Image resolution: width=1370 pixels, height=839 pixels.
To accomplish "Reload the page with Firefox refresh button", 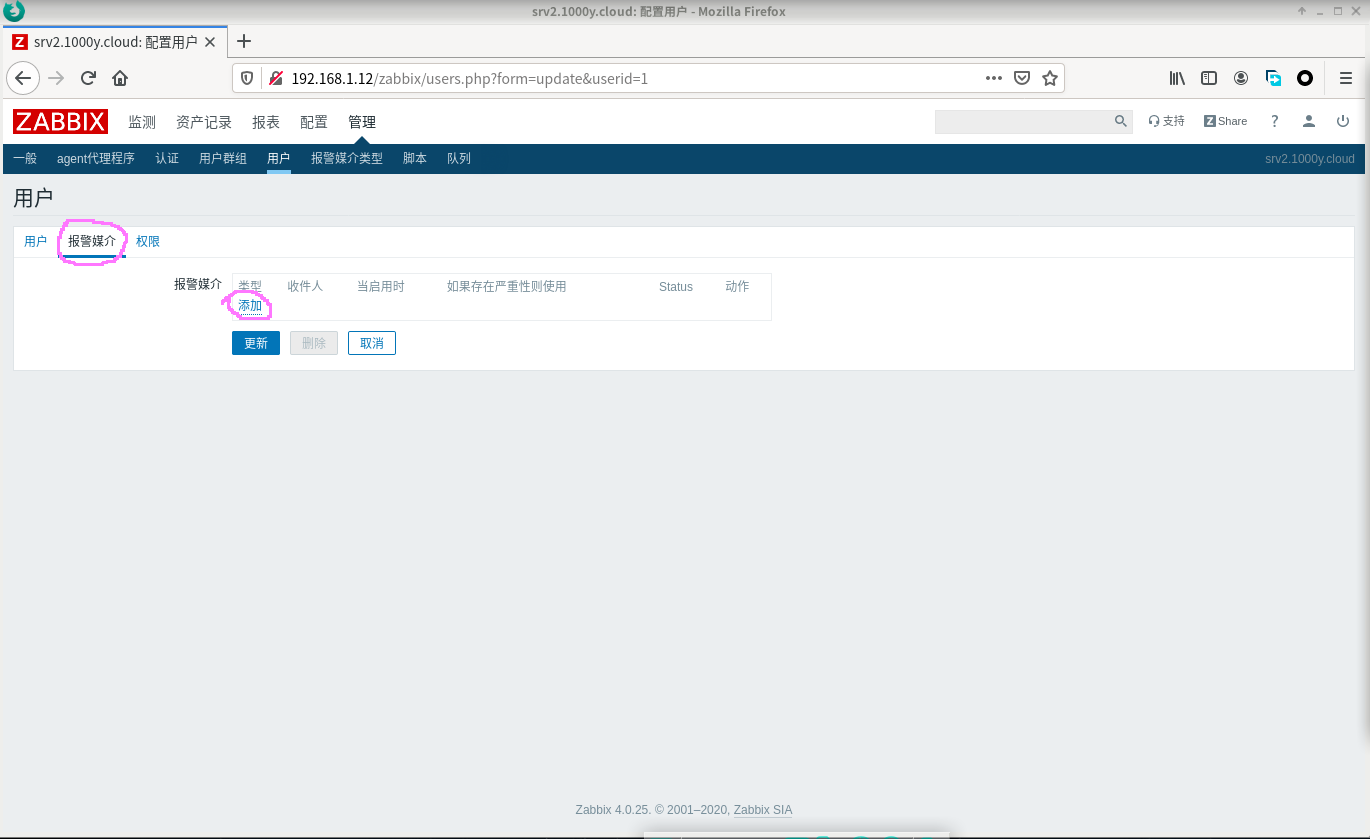I will 88,78.
